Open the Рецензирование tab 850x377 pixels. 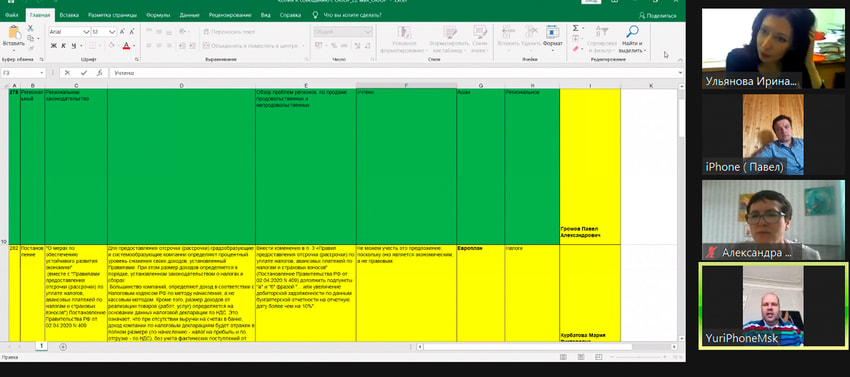click(x=230, y=15)
